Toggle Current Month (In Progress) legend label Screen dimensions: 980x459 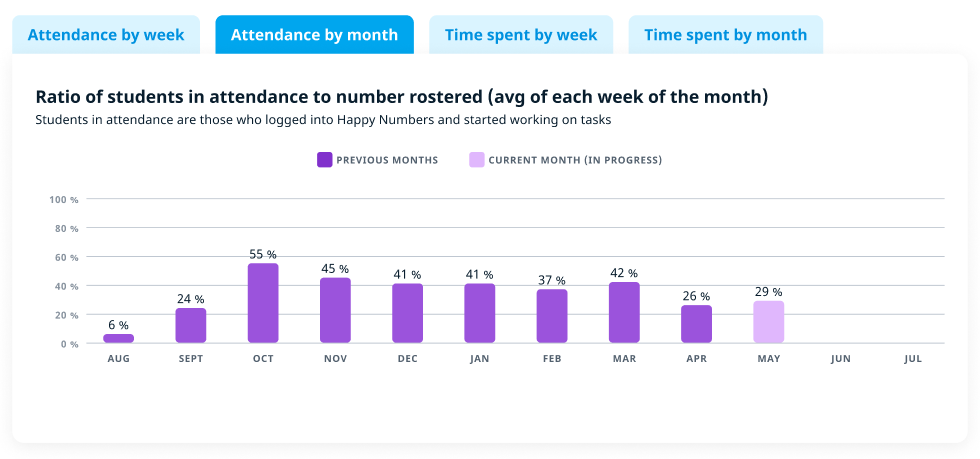(x=575, y=160)
